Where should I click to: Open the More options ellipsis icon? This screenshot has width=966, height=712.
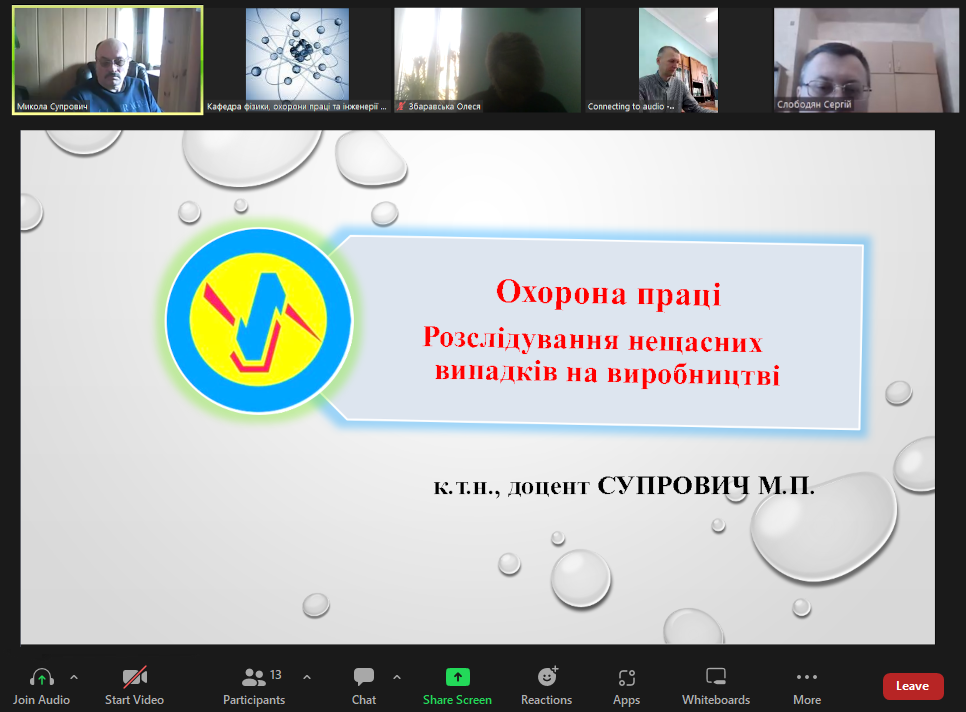point(807,678)
